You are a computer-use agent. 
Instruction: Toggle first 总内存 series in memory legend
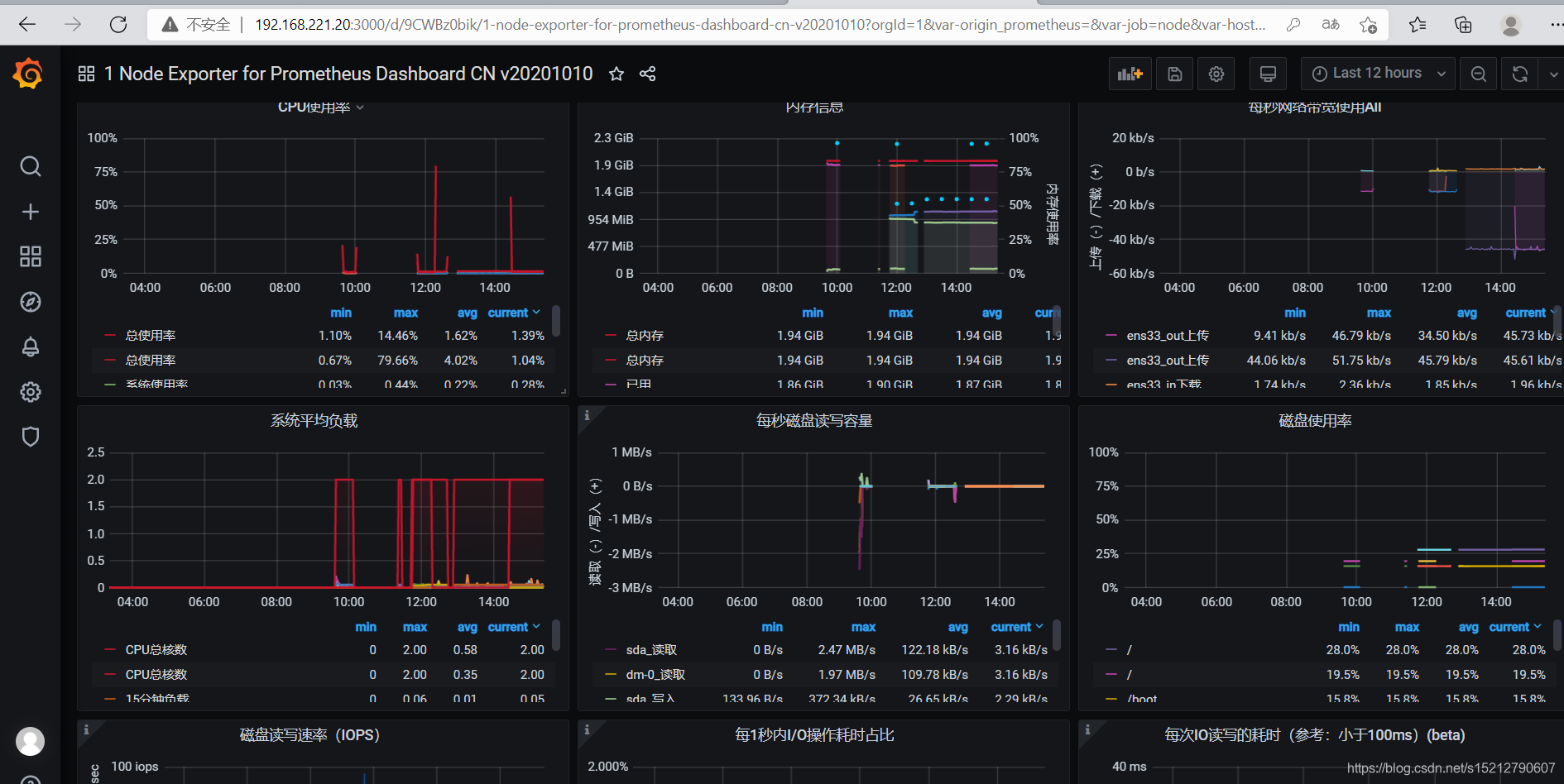click(645, 336)
